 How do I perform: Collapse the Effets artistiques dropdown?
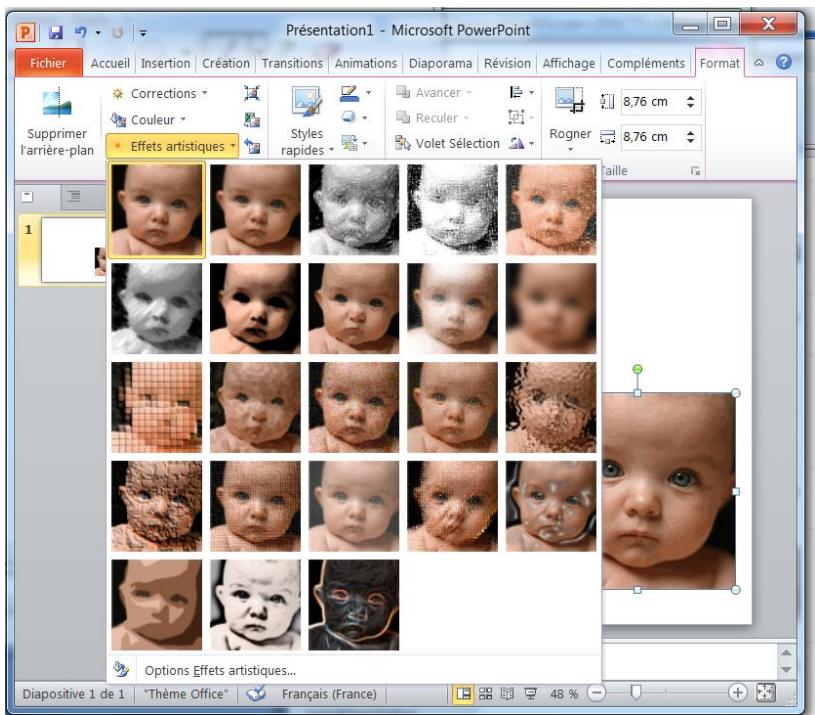[172, 146]
